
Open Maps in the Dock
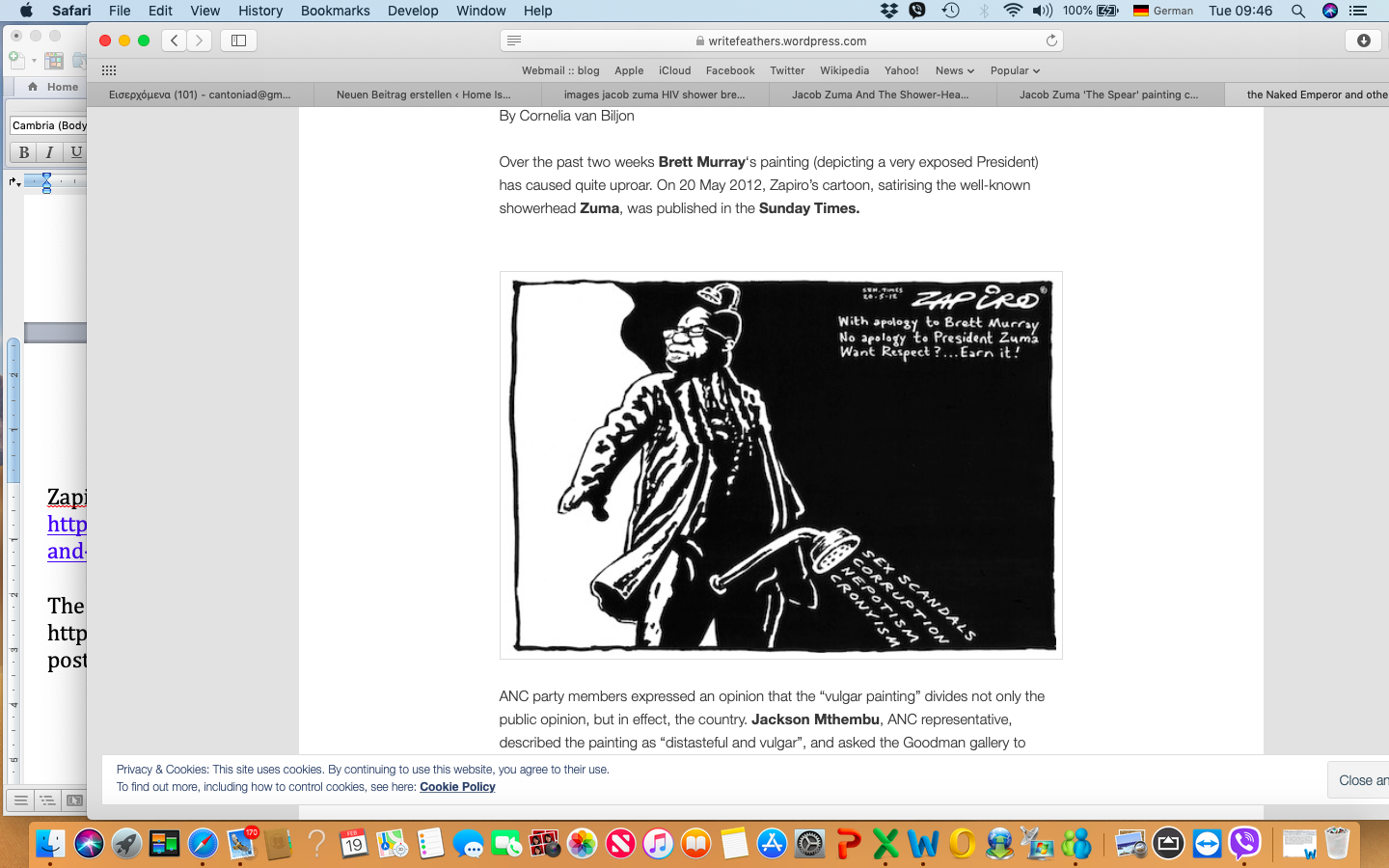pos(393,844)
